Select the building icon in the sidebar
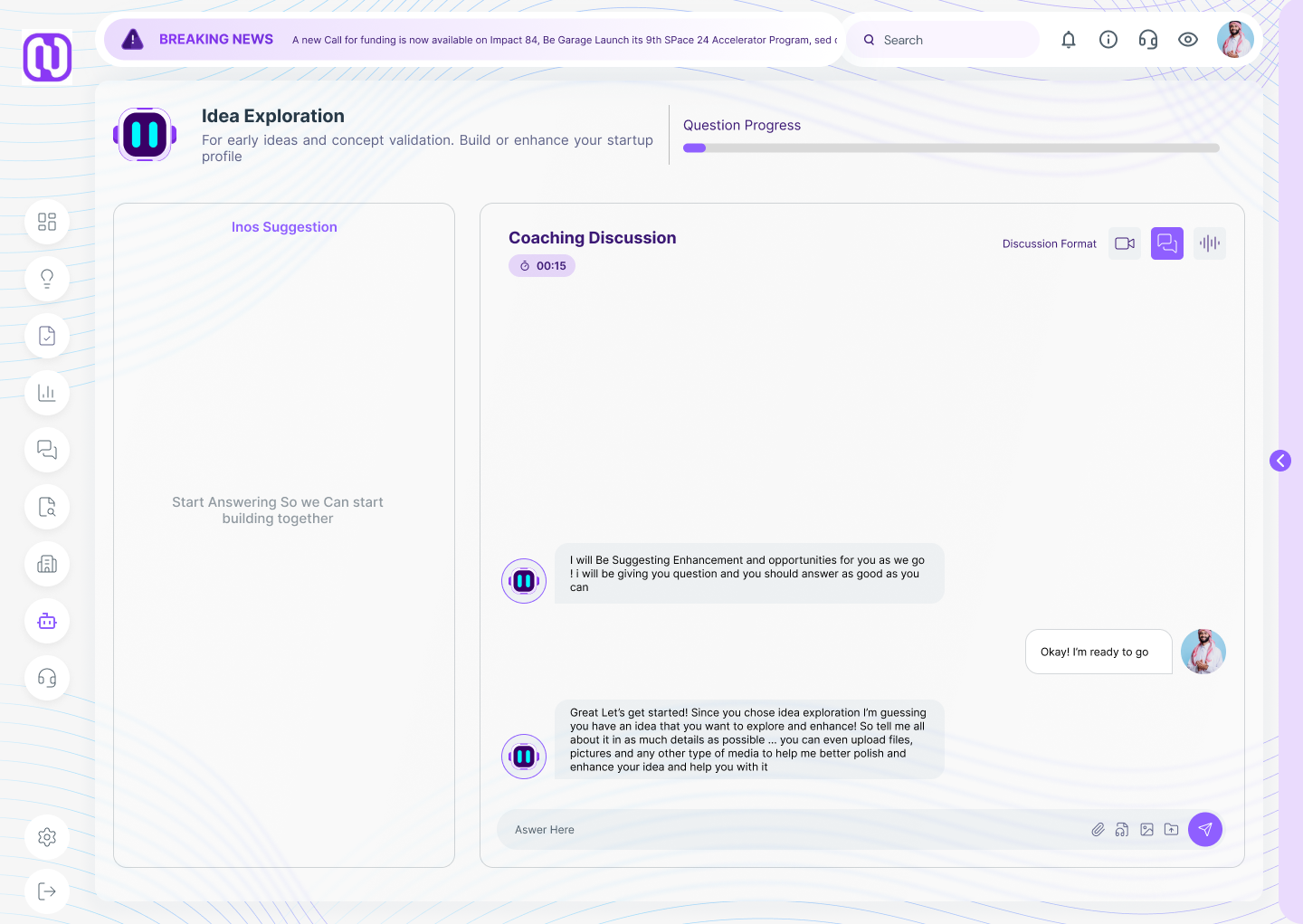This screenshot has height=924, width=1303. 47,564
